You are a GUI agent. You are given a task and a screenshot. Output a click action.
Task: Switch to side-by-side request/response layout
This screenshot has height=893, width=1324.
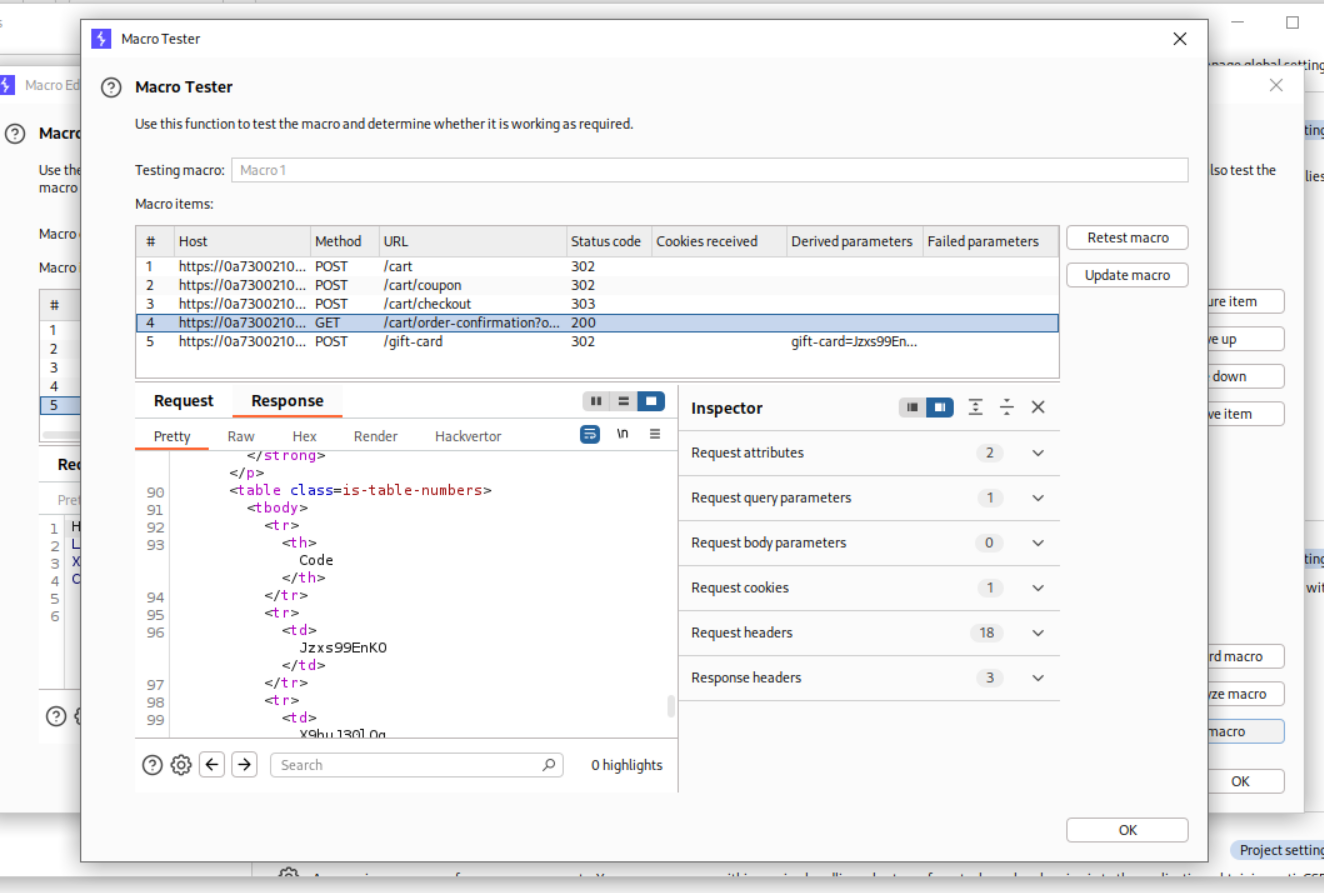[x=596, y=401]
